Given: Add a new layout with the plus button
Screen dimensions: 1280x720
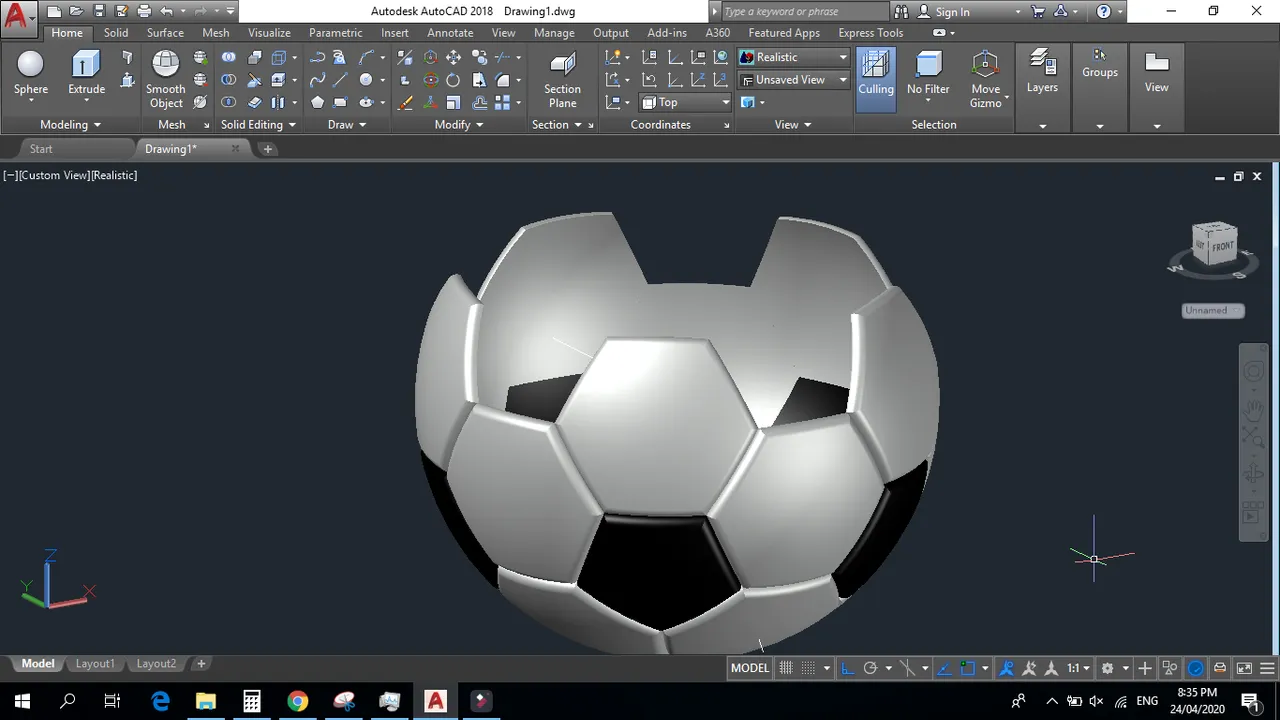Looking at the screenshot, I should click(x=201, y=664).
